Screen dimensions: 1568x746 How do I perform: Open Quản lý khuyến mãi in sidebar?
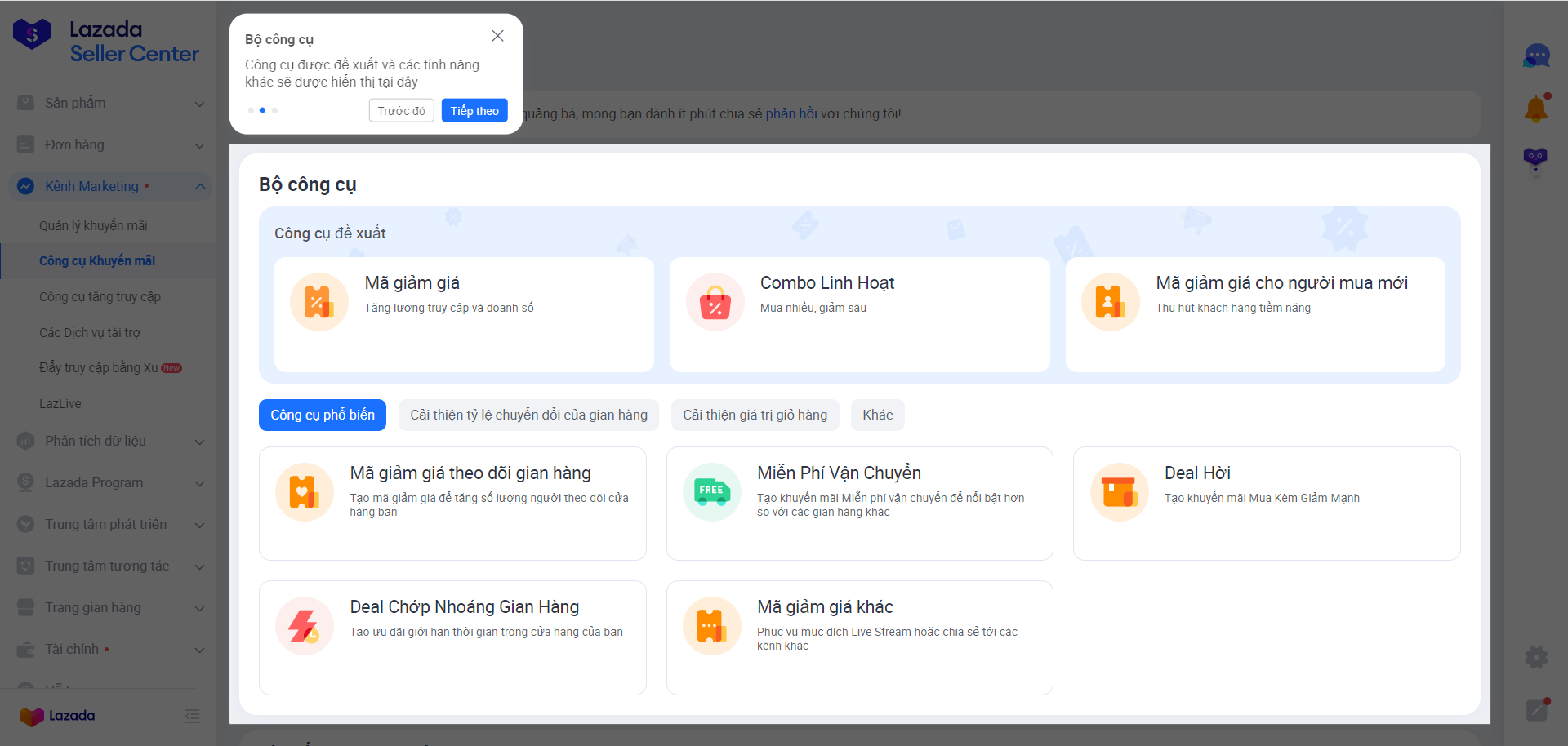coord(93,225)
